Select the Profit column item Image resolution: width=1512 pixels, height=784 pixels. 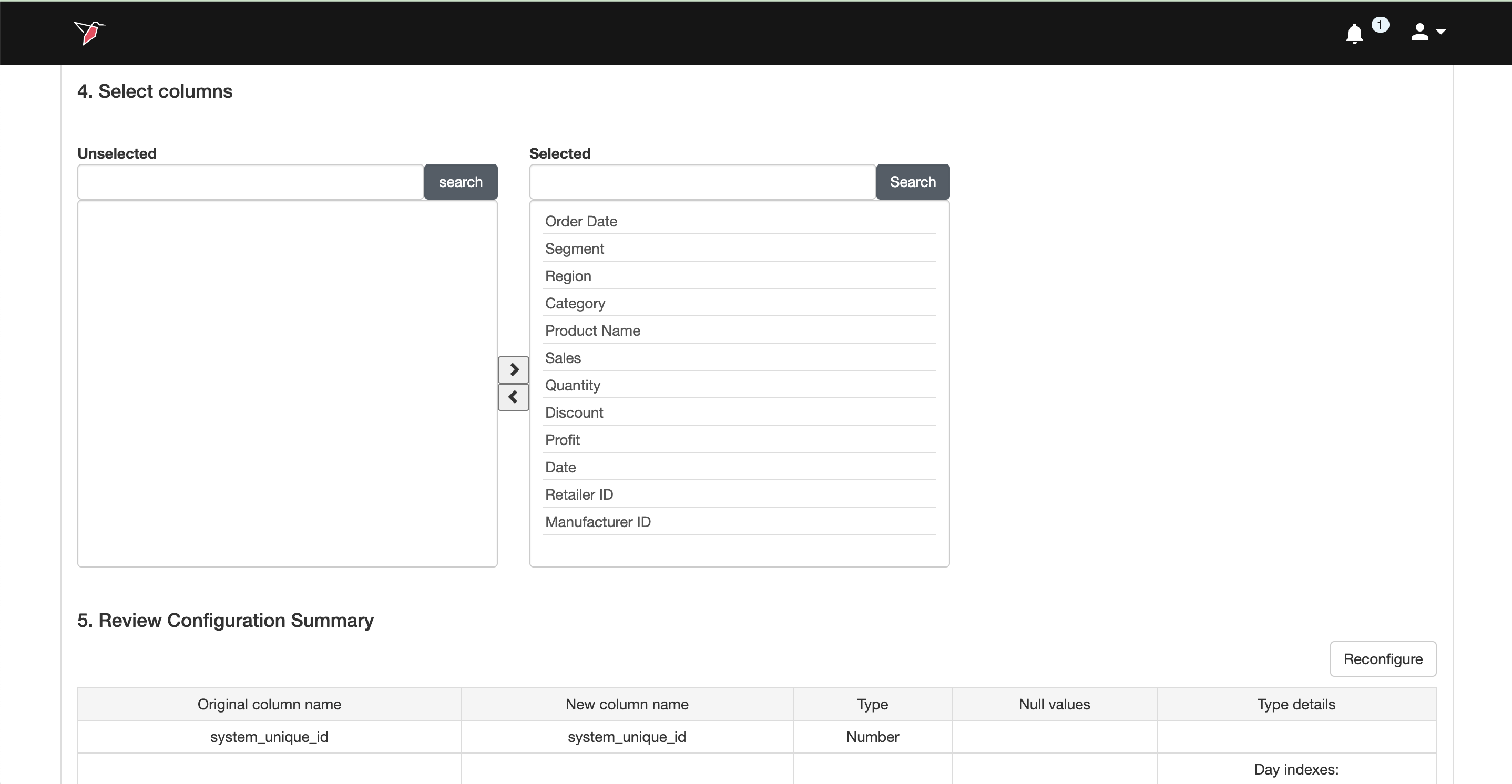click(x=563, y=440)
